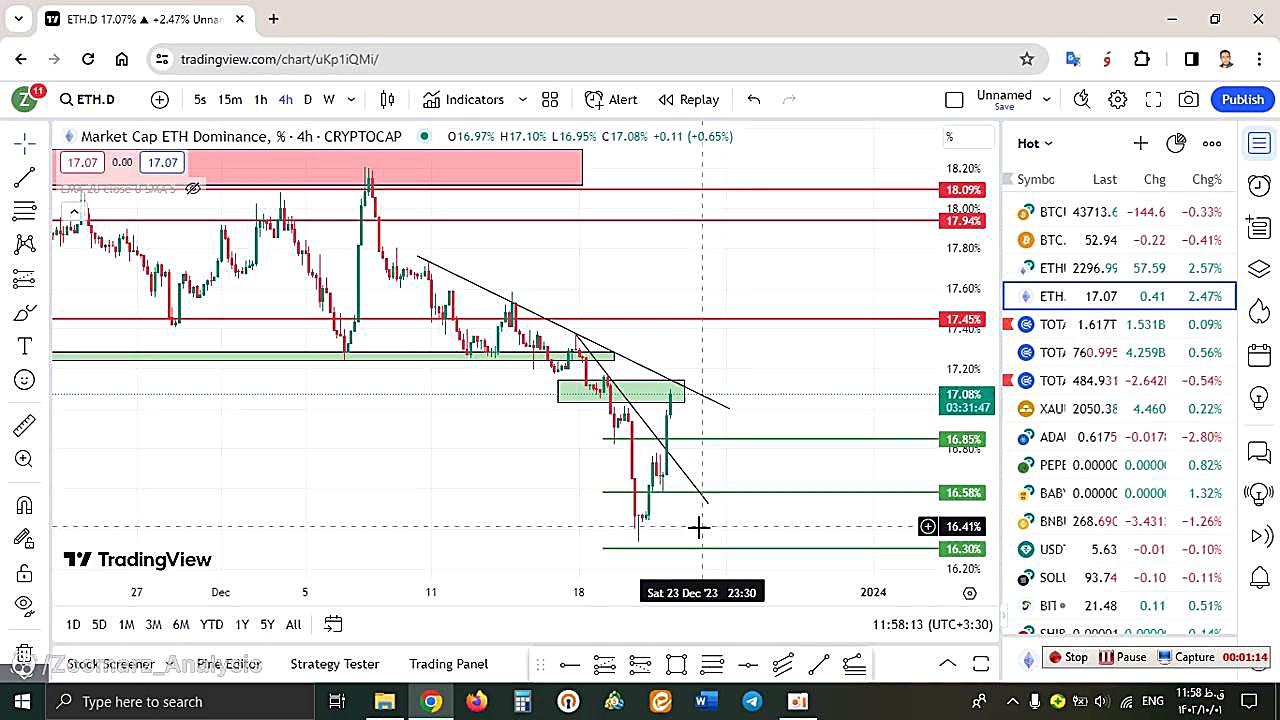Open the watchlist more options menu

[x=1212, y=143]
